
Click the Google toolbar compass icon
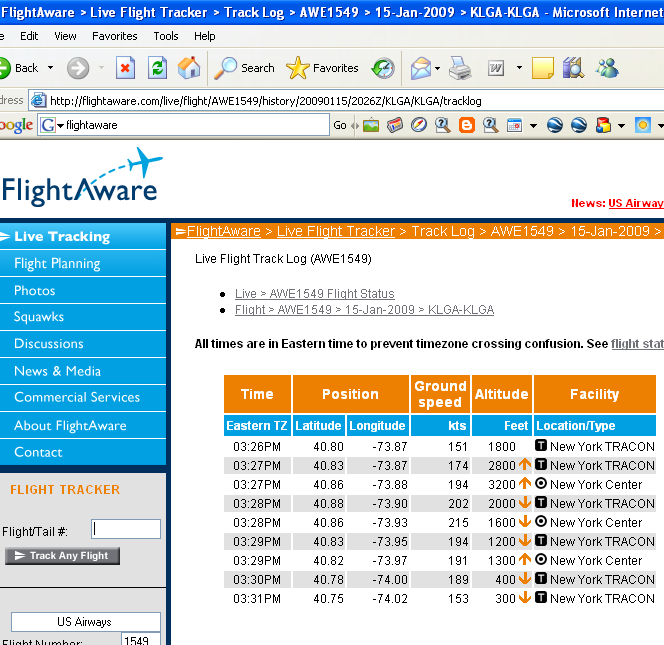(419, 125)
